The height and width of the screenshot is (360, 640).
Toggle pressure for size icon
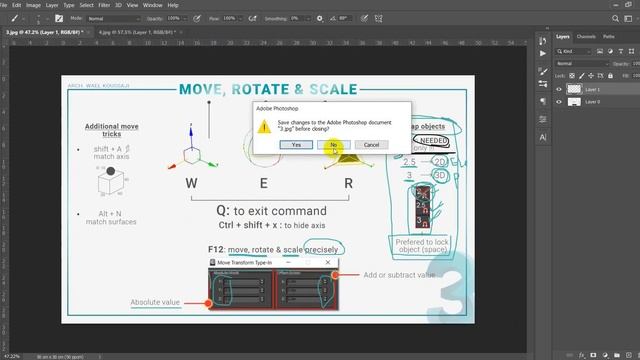tap(364, 18)
